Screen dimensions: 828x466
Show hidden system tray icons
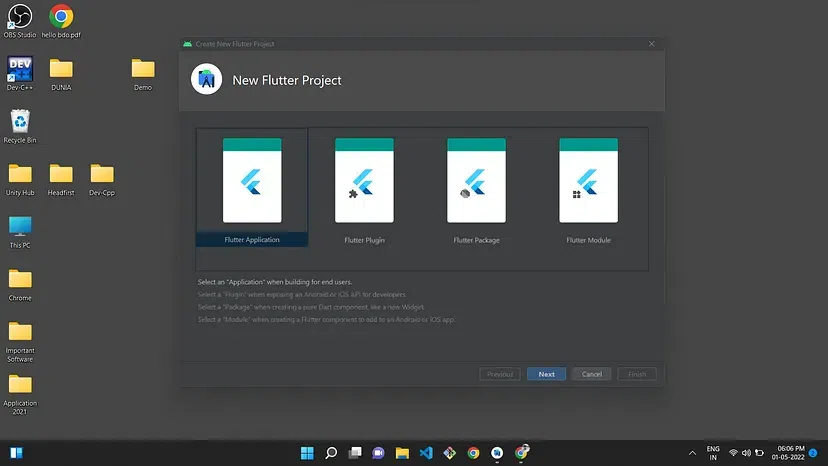[692, 453]
